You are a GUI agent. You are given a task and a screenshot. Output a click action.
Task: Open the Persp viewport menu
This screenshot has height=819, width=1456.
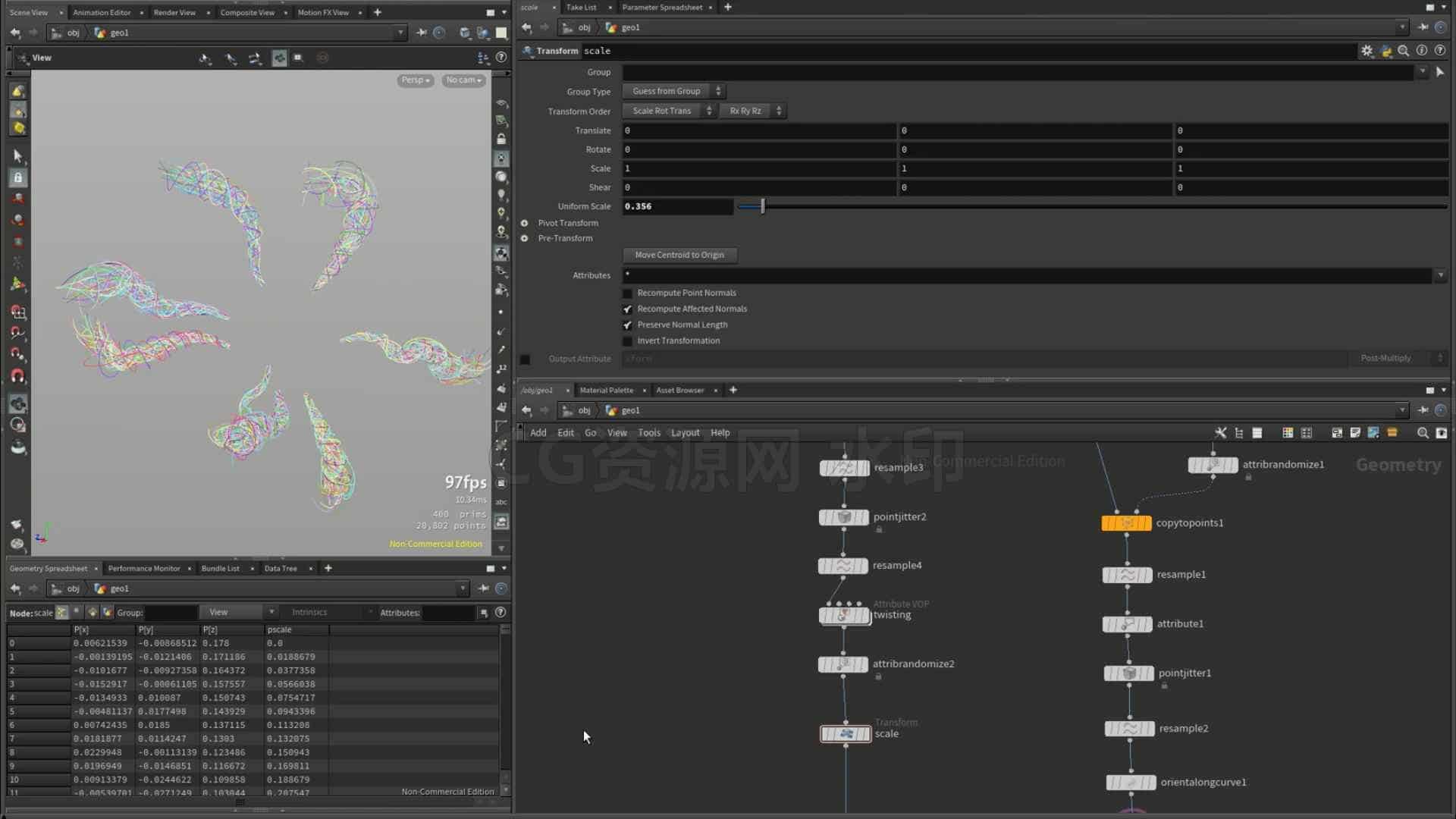[416, 80]
